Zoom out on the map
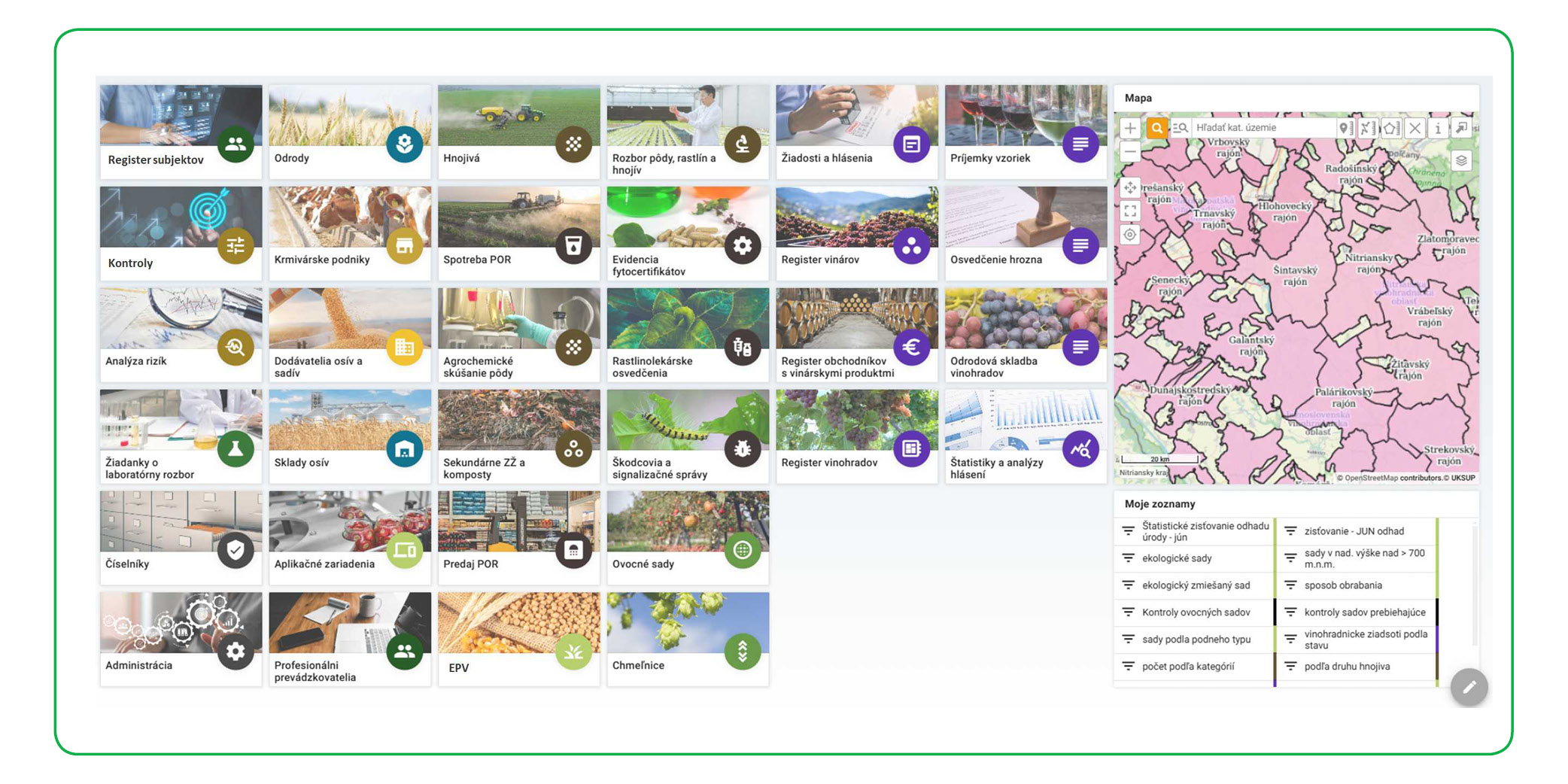The image size is (1568, 784). (1130, 152)
